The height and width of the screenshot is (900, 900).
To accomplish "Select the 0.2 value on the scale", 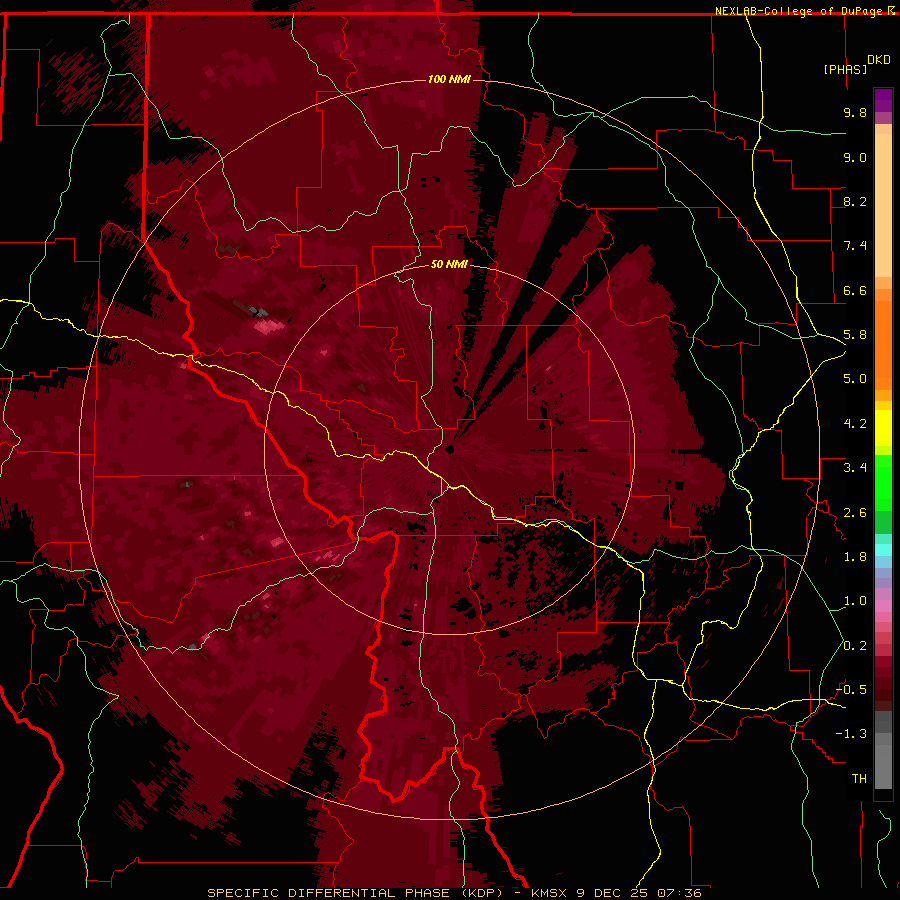I will (855, 646).
